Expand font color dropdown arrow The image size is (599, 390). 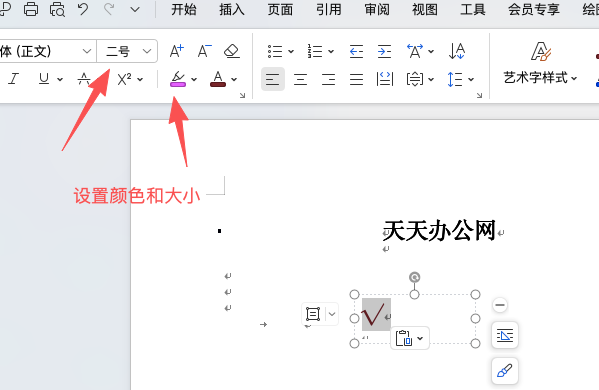point(234,79)
